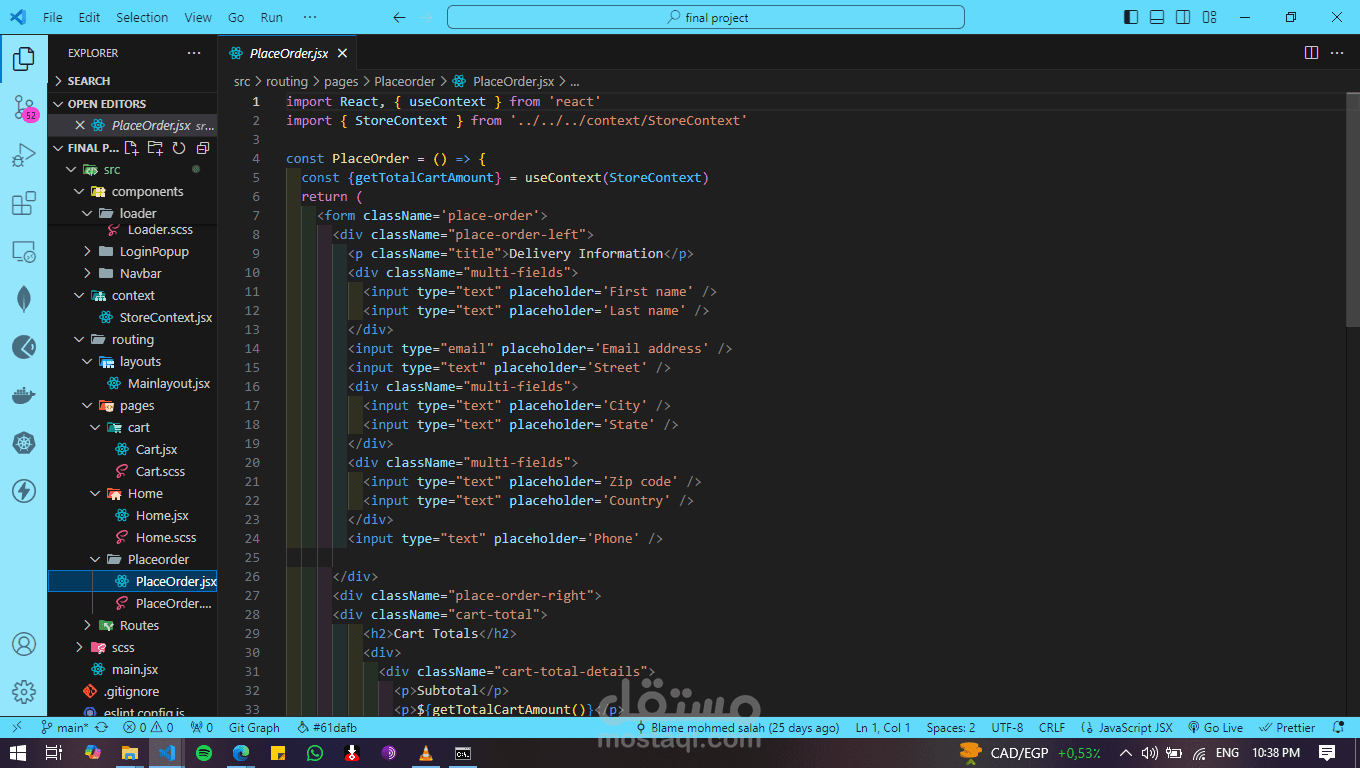Split the editor to the right

click(x=1311, y=53)
